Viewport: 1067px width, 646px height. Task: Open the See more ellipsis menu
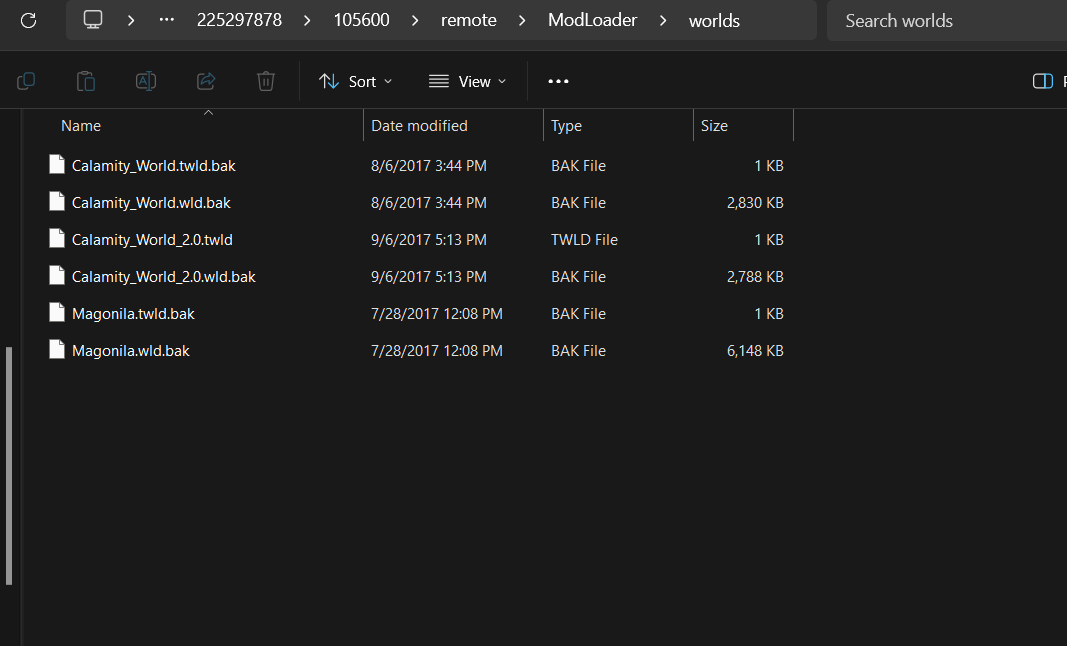click(x=558, y=81)
